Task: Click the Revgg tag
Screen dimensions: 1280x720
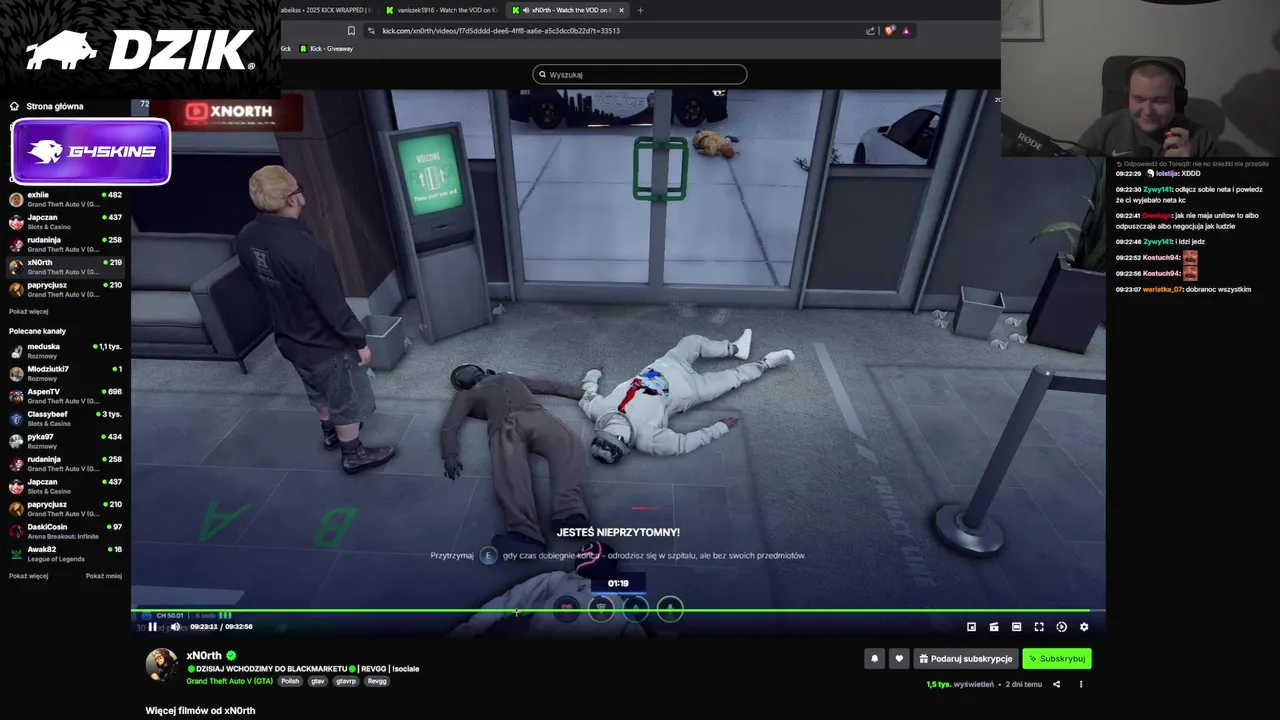Action: click(377, 681)
